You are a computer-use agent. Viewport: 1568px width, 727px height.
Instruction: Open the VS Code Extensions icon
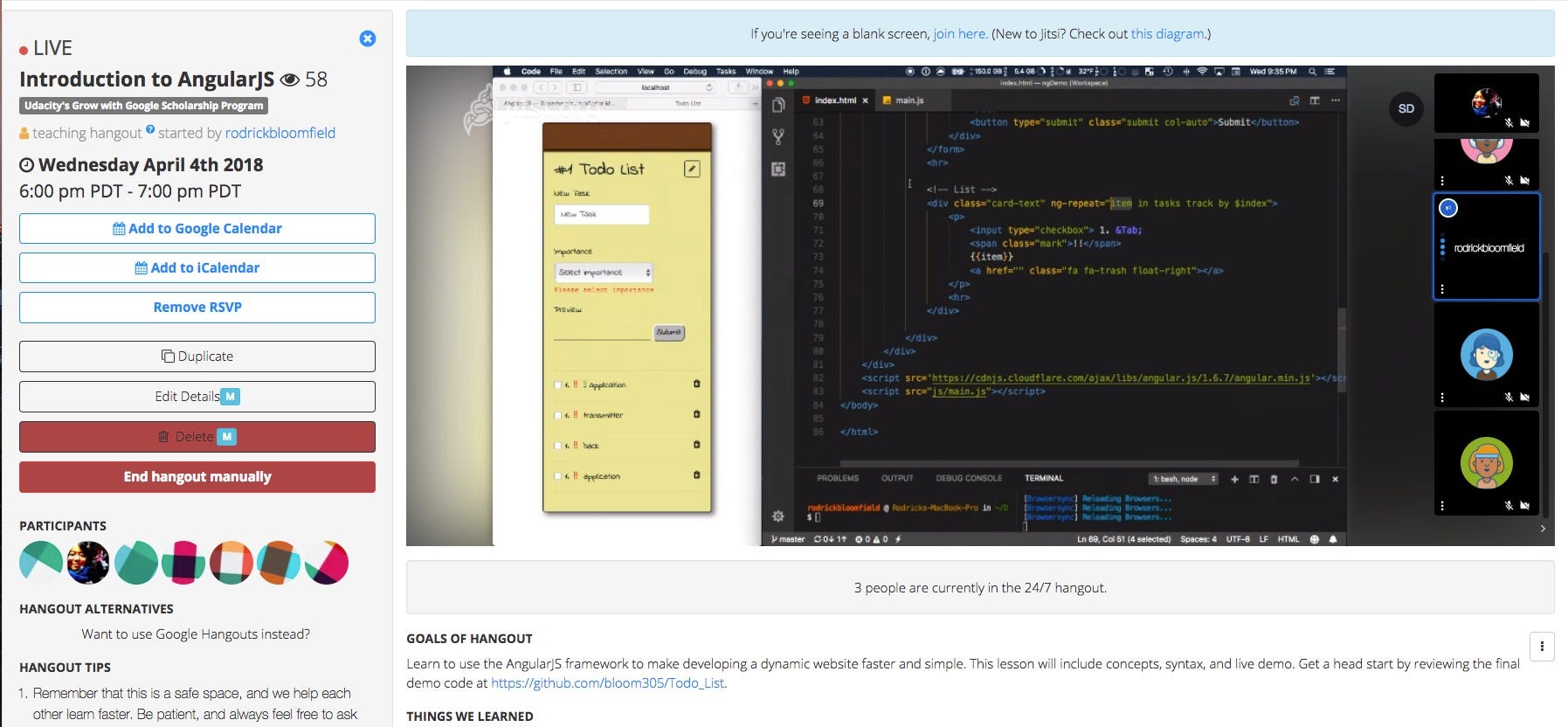[x=777, y=169]
